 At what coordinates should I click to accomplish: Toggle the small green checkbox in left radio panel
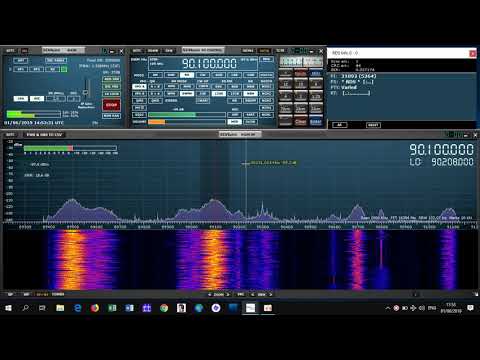point(64,69)
